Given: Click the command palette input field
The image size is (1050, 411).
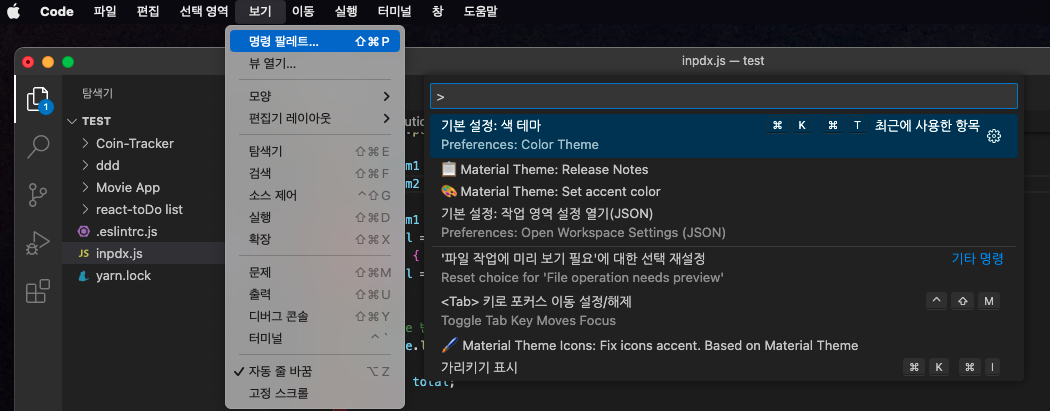Looking at the screenshot, I should (x=724, y=96).
